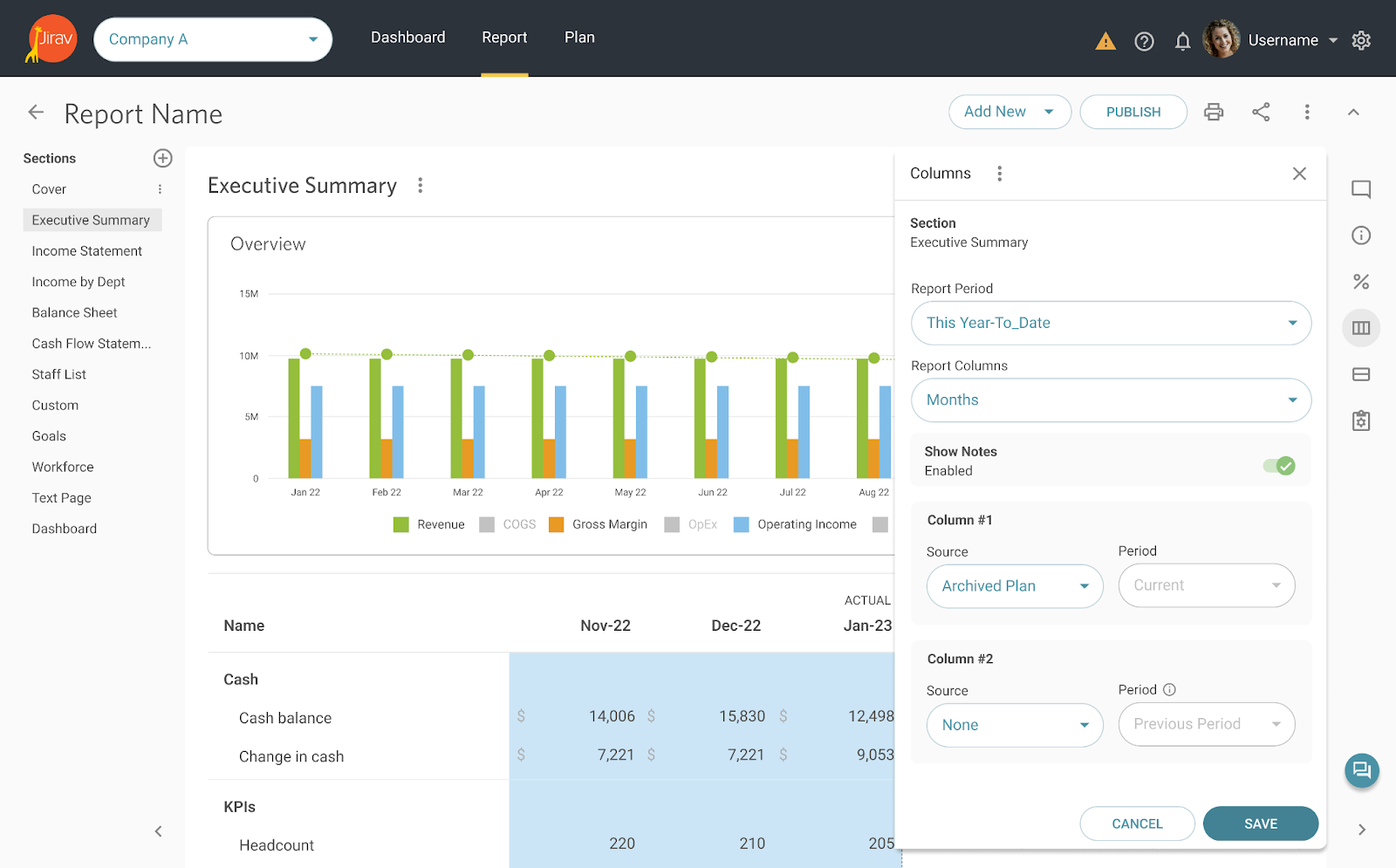Screen dimensions: 1396x868
Task: Click the share report icon
Action: [1261, 112]
